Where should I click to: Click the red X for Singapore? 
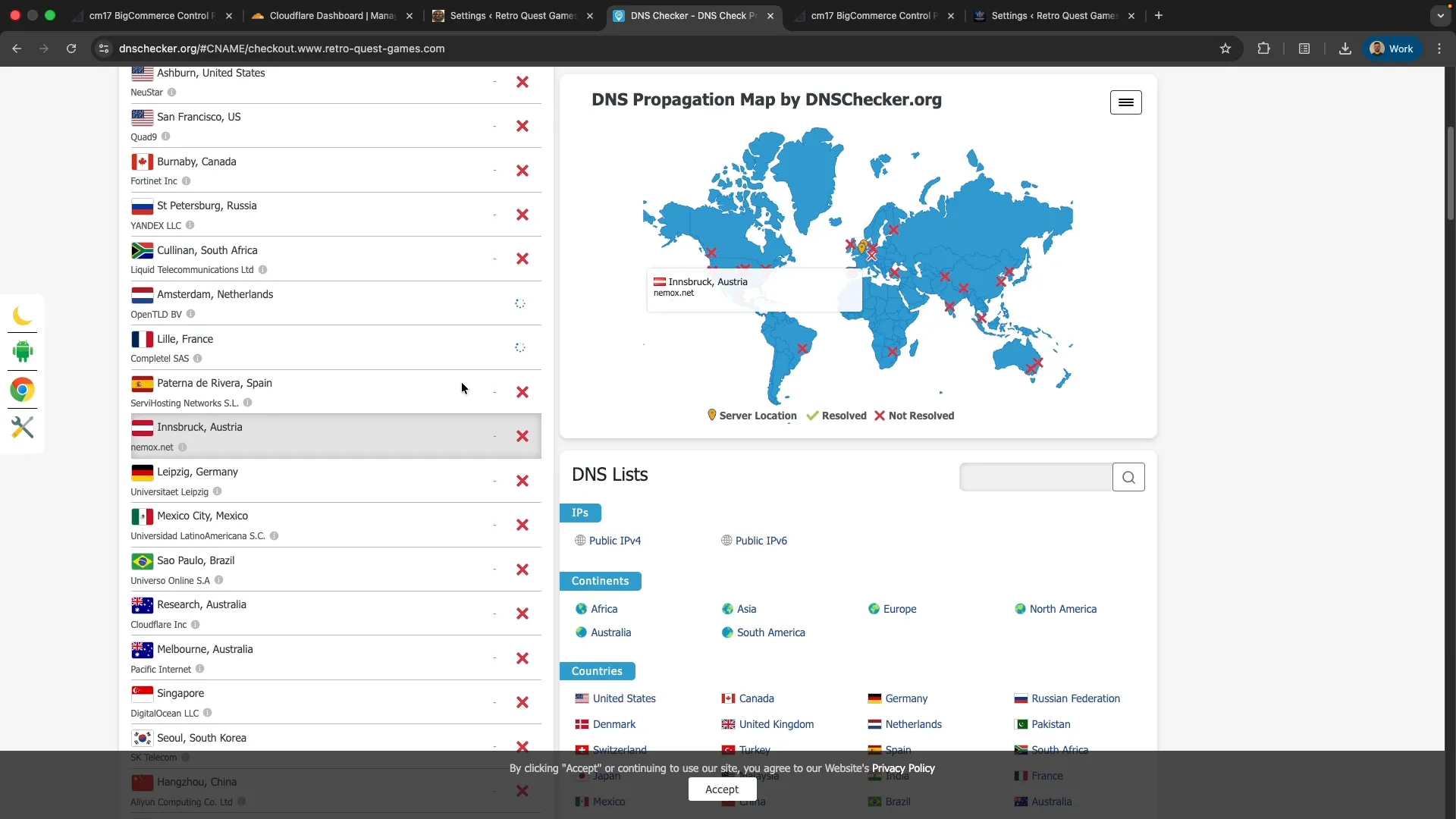522,702
